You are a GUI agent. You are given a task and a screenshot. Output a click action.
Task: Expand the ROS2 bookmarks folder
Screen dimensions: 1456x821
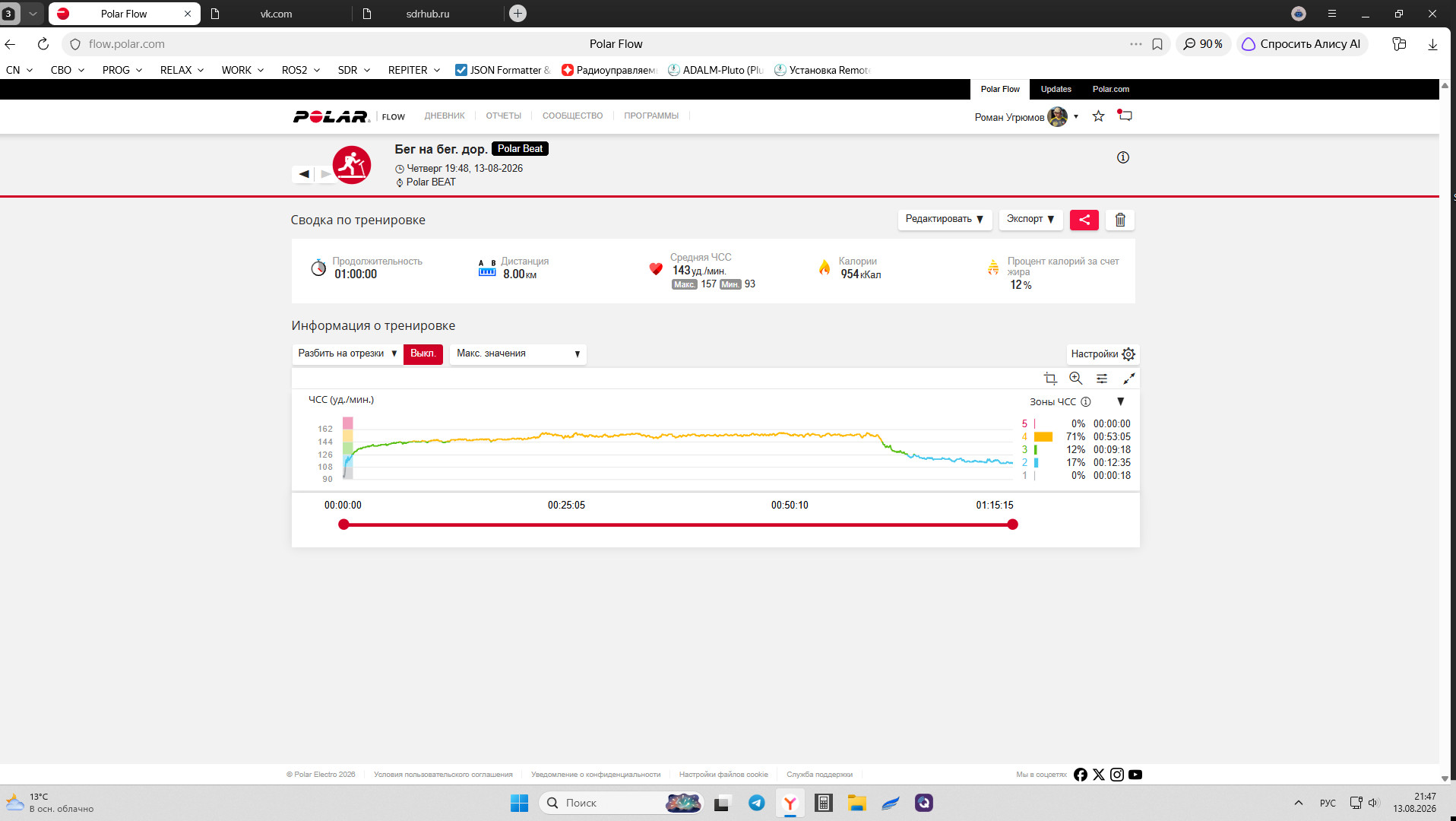pos(301,70)
